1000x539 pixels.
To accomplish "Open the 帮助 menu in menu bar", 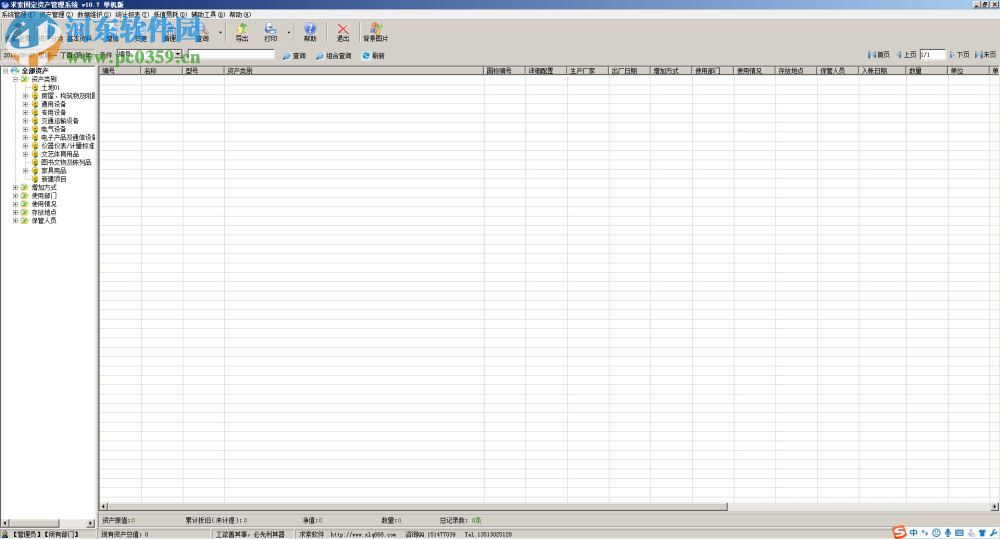I will coord(240,15).
